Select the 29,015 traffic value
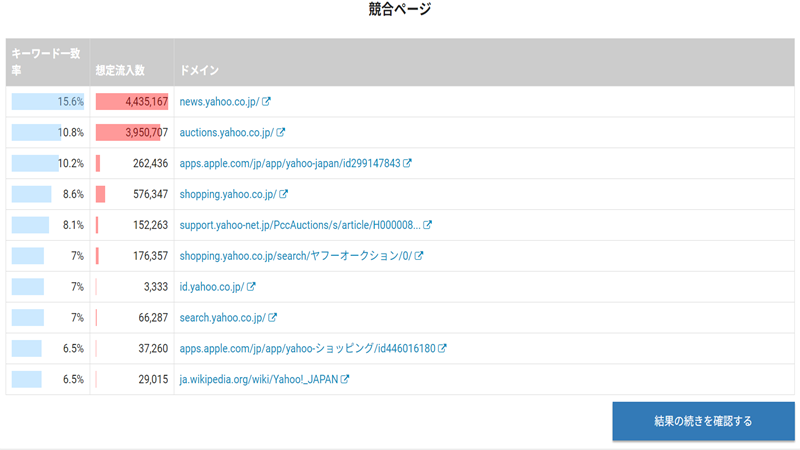 click(x=153, y=379)
